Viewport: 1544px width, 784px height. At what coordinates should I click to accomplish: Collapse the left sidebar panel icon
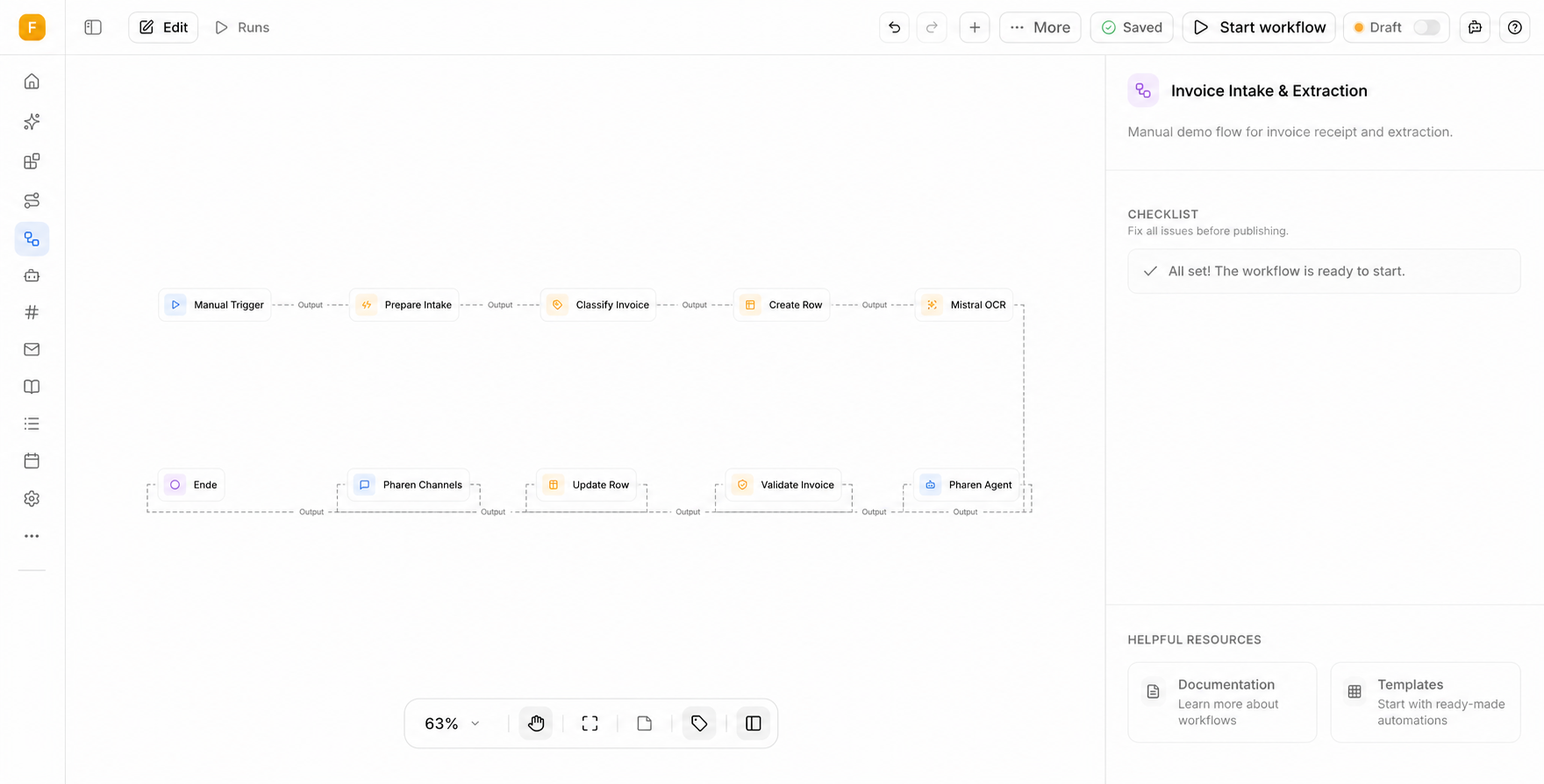93,27
